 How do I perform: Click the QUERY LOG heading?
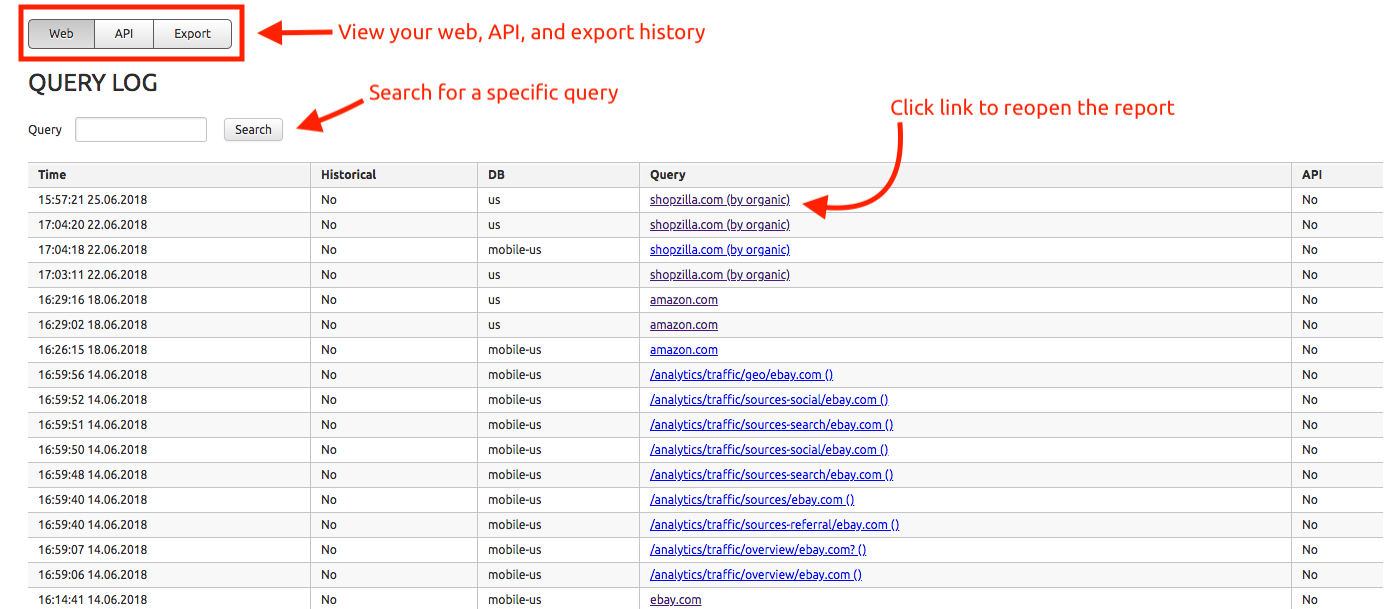pos(93,83)
